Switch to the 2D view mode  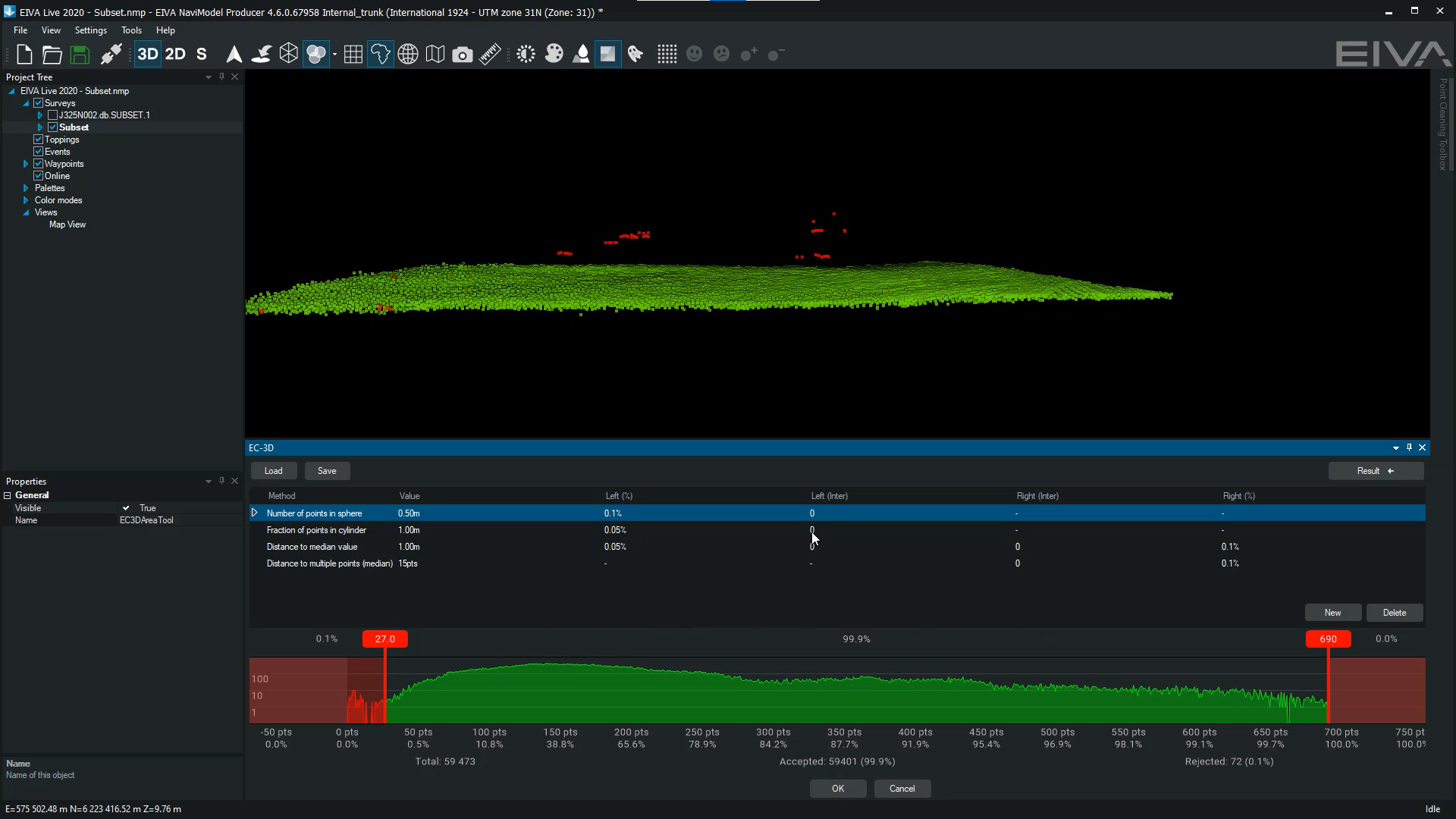[175, 55]
